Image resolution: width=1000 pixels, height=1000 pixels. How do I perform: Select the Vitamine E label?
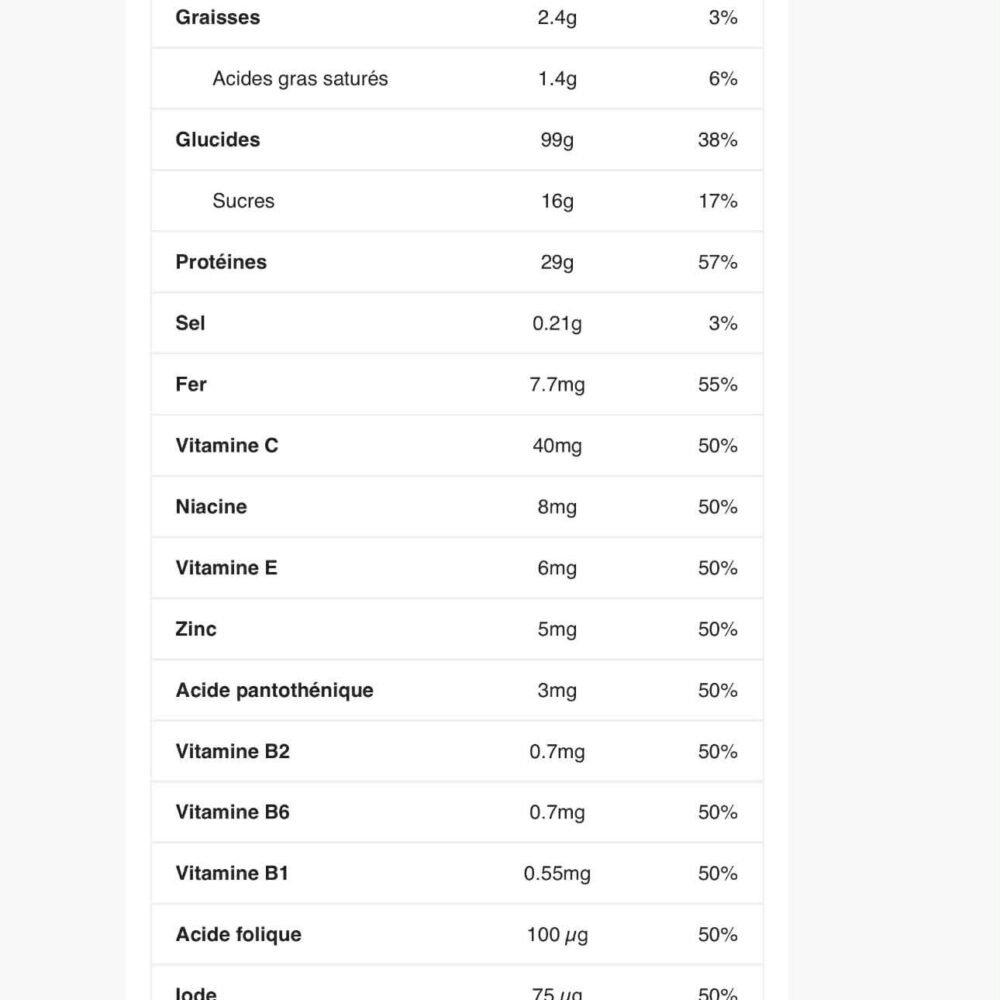point(226,567)
